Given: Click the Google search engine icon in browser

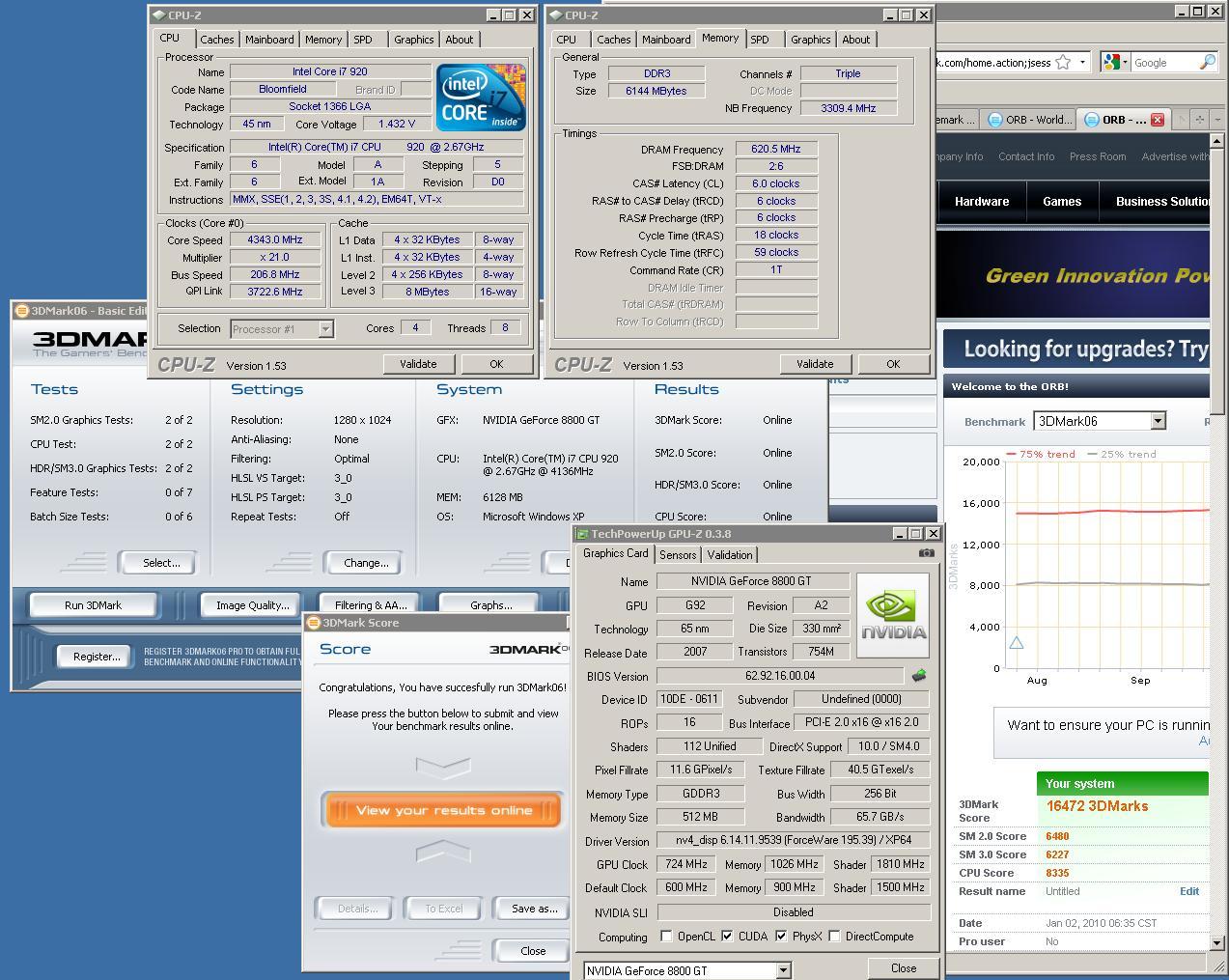Looking at the screenshot, I should click(x=1111, y=63).
